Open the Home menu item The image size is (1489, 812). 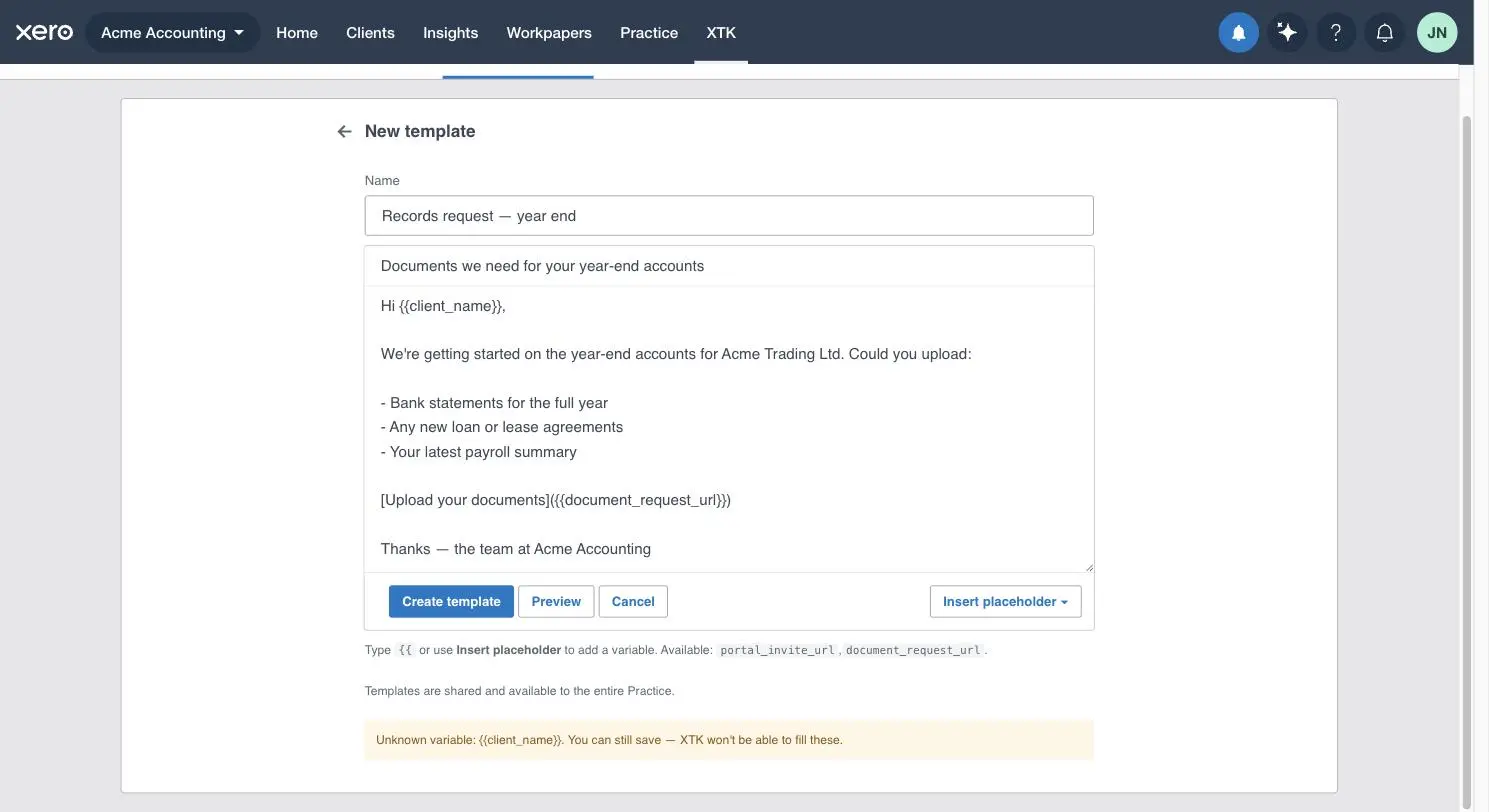click(x=297, y=33)
